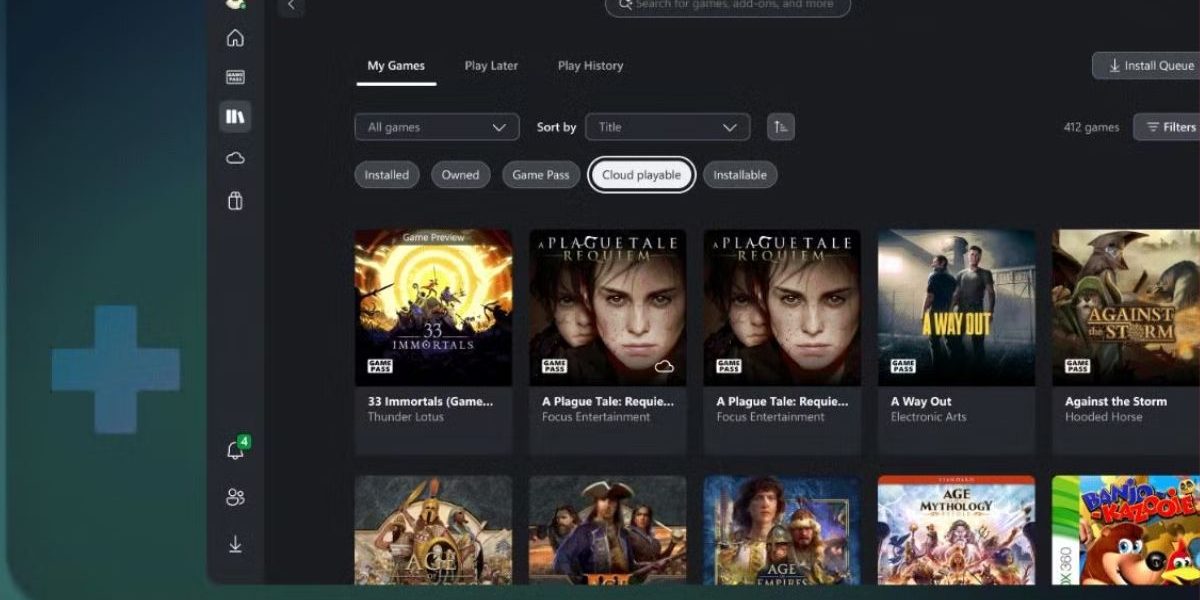Toggle the Cloud playable filter chip
The width and height of the screenshot is (1200, 600).
[x=641, y=175]
